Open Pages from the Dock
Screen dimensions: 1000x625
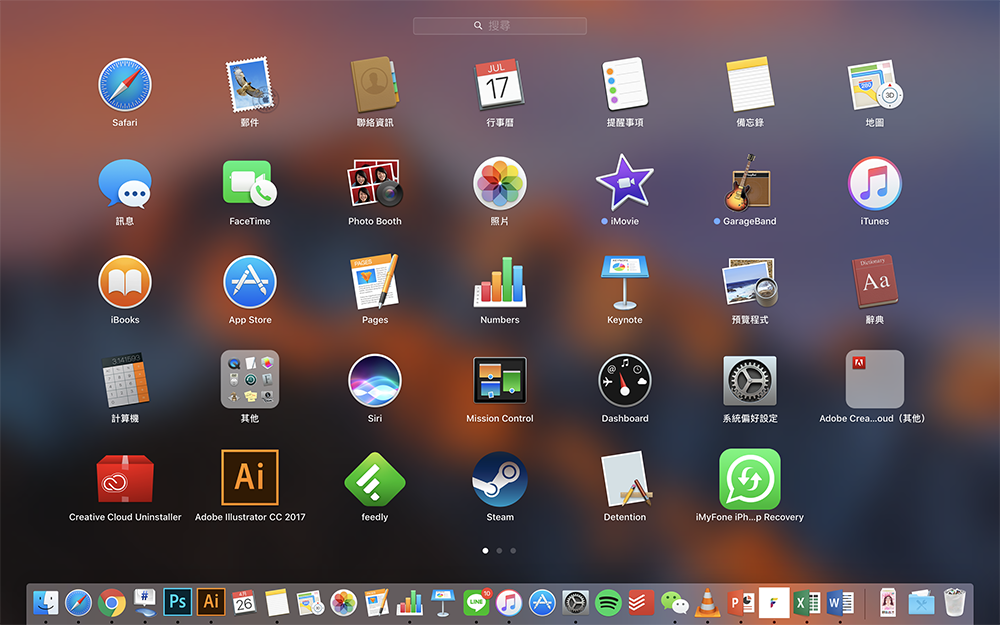click(376, 603)
